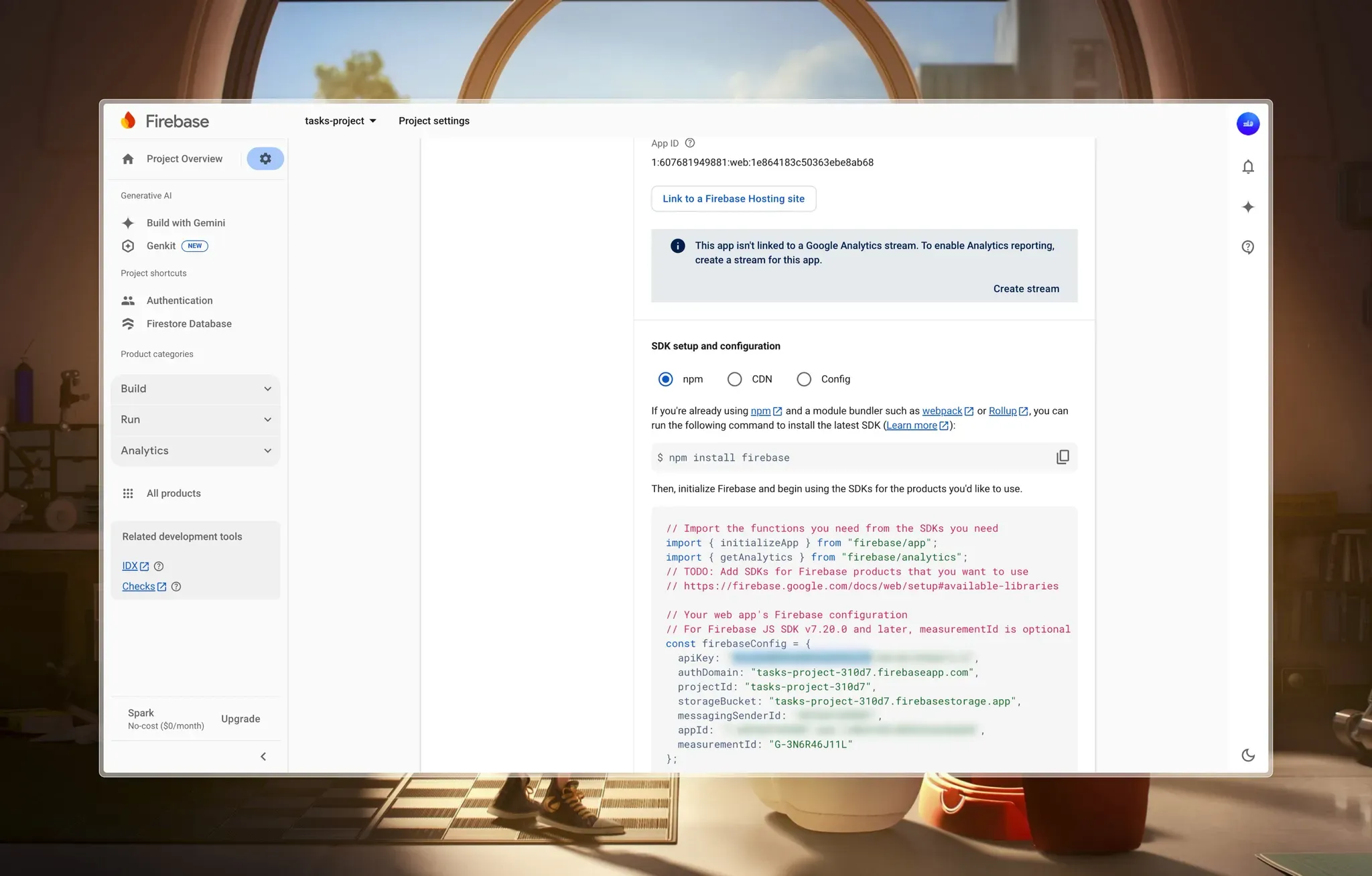The image size is (1372, 876).
Task: Open the user account avatar
Action: tap(1247, 123)
